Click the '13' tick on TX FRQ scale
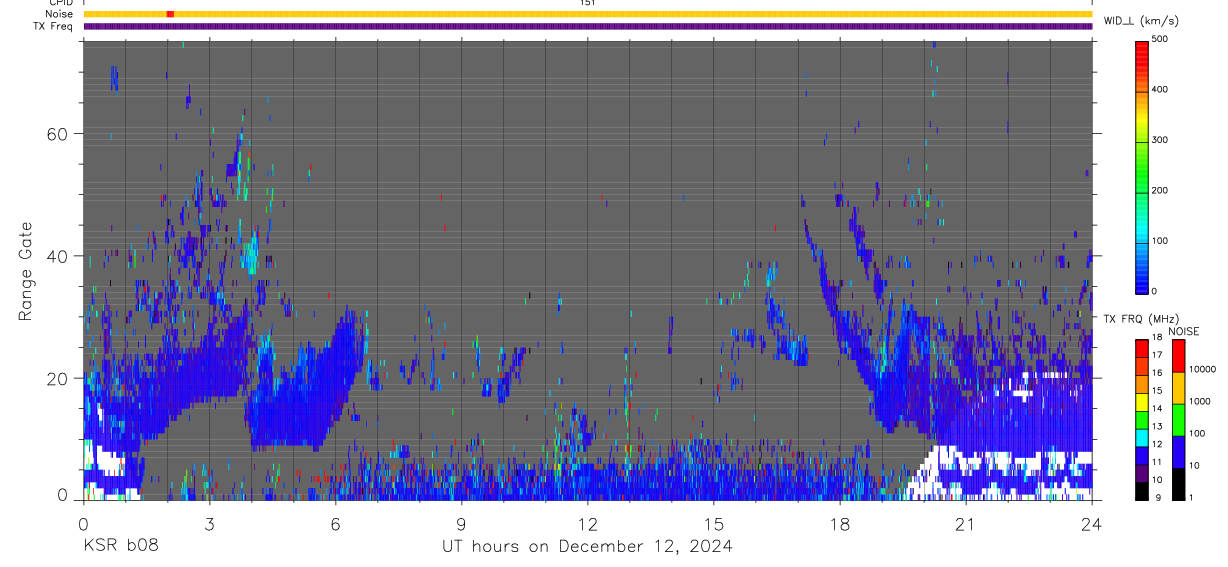The height and width of the screenshot is (567, 1228). click(1156, 427)
